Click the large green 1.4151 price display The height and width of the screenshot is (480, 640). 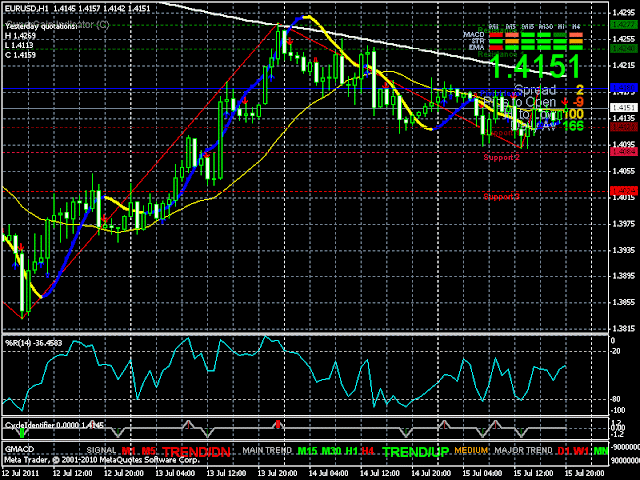[534, 67]
